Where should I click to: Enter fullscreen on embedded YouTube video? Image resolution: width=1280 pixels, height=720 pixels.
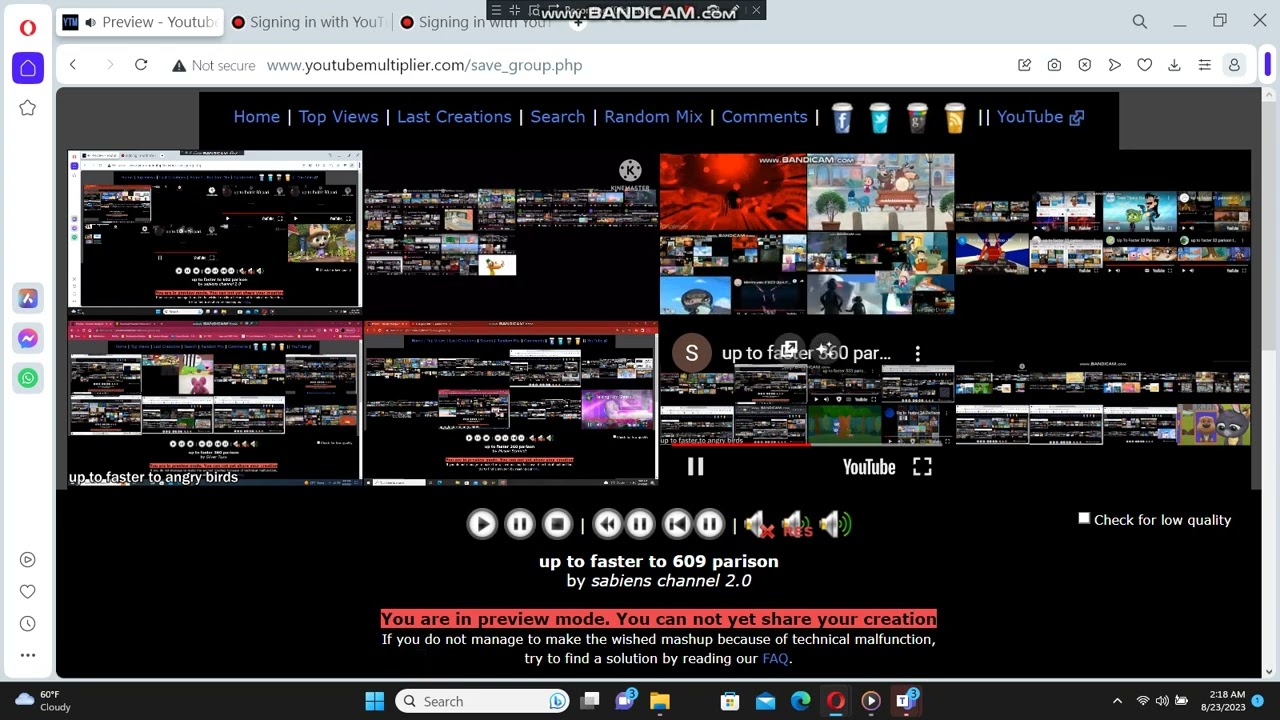[922, 467]
